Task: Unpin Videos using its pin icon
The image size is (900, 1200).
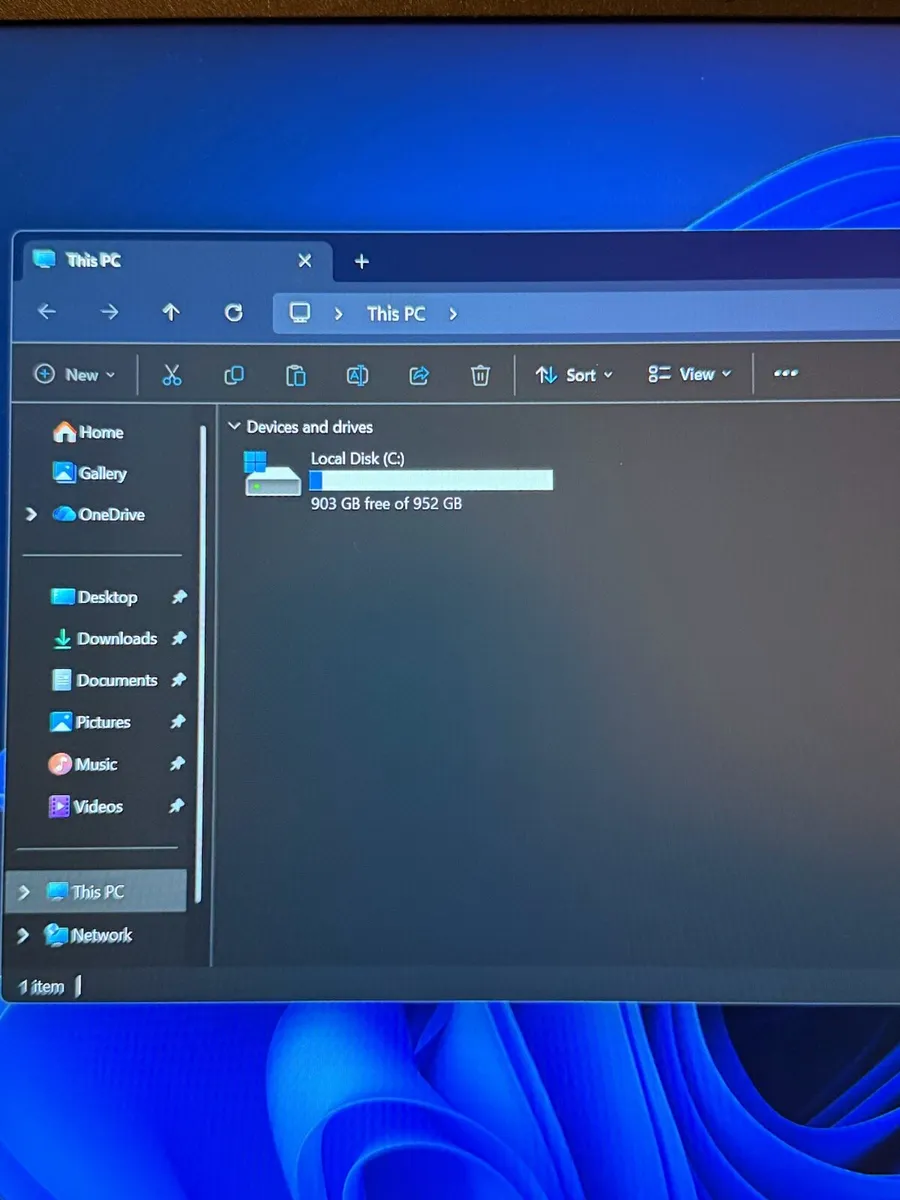Action: (176, 806)
